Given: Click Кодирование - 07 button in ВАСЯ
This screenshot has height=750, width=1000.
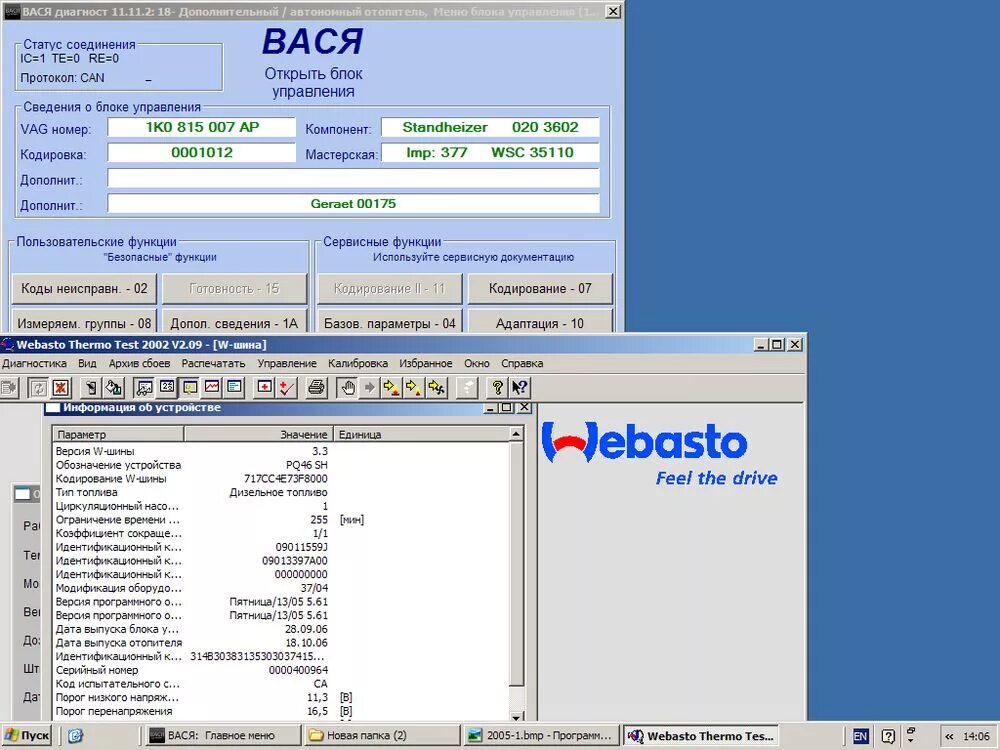Looking at the screenshot, I should pyautogui.click(x=540, y=288).
